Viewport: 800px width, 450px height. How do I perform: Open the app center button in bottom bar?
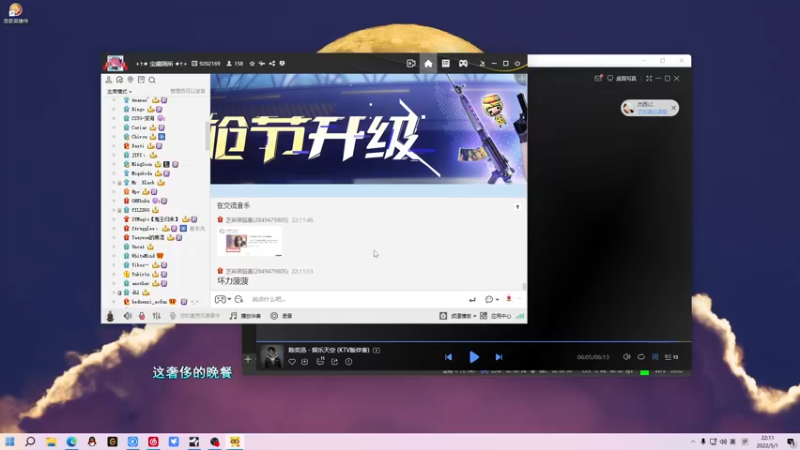click(x=495, y=316)
